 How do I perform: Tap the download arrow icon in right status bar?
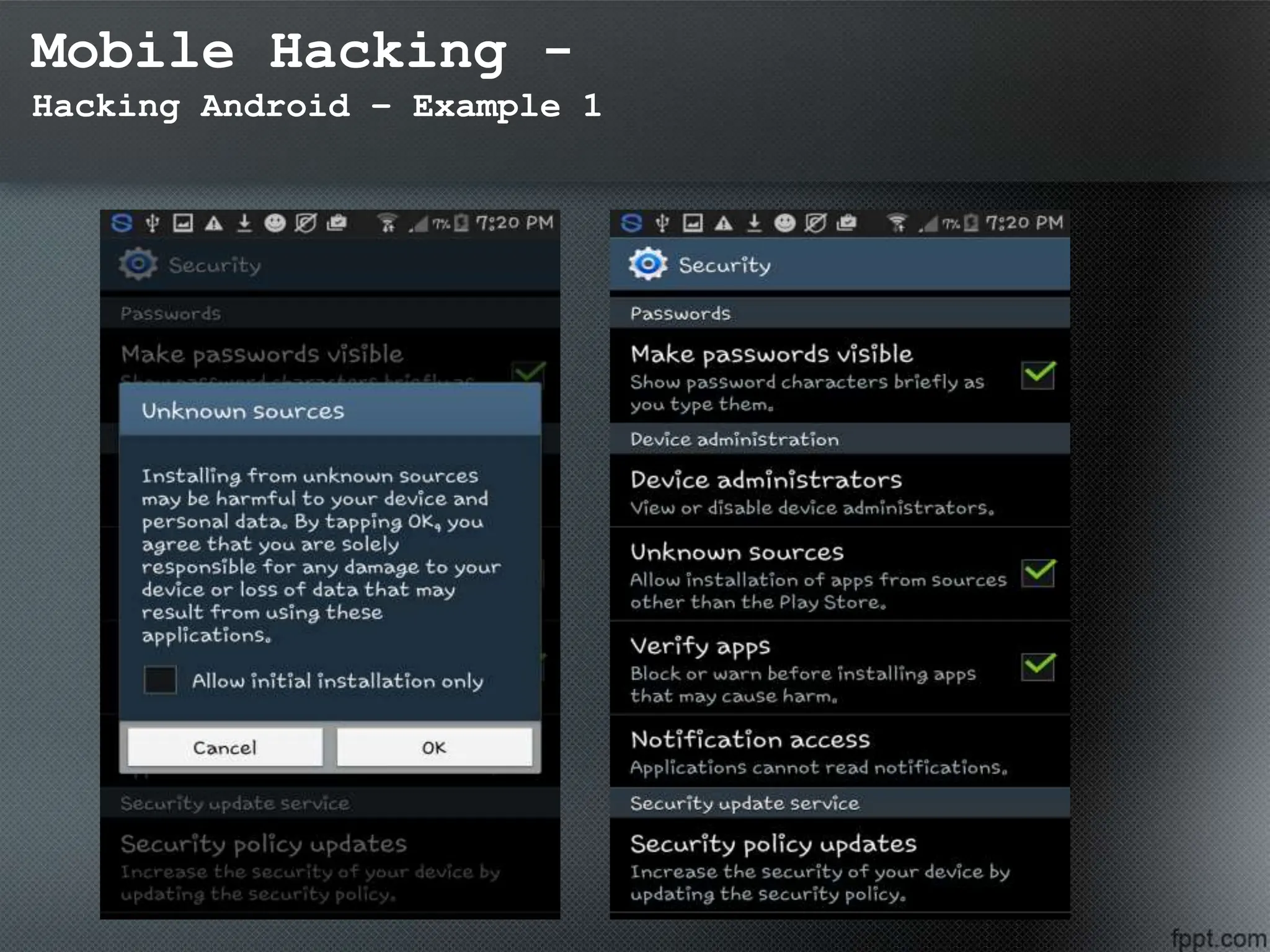tap(754, 223)
